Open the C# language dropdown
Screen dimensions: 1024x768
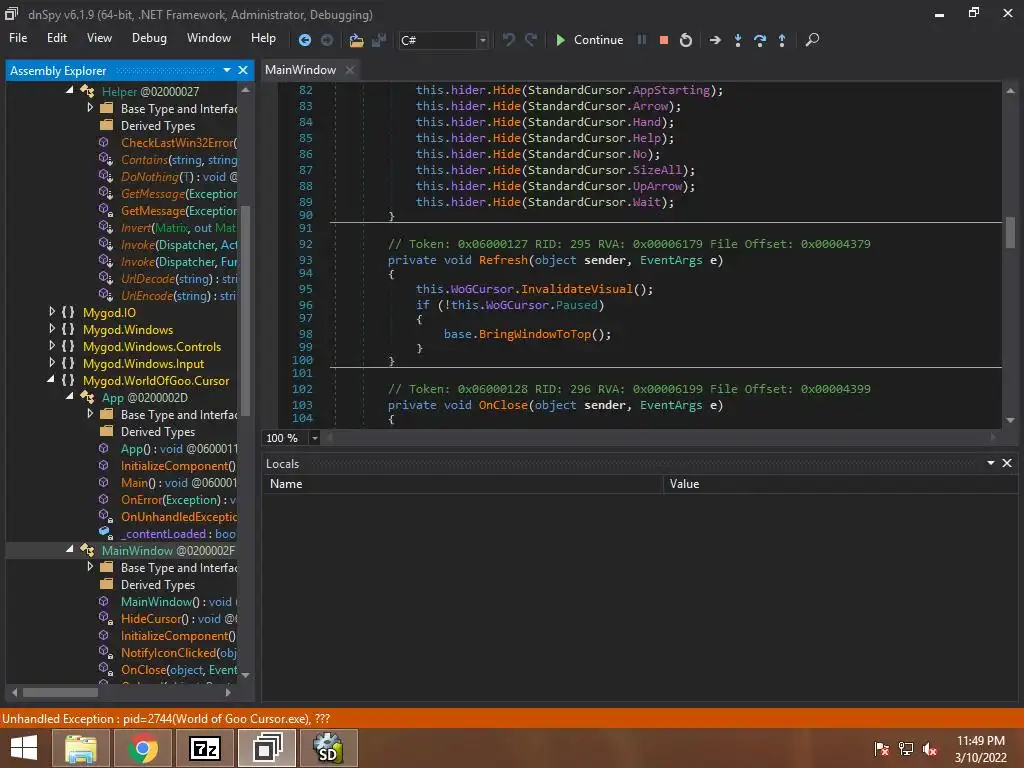pyautogui.click(x=483, y=40)
